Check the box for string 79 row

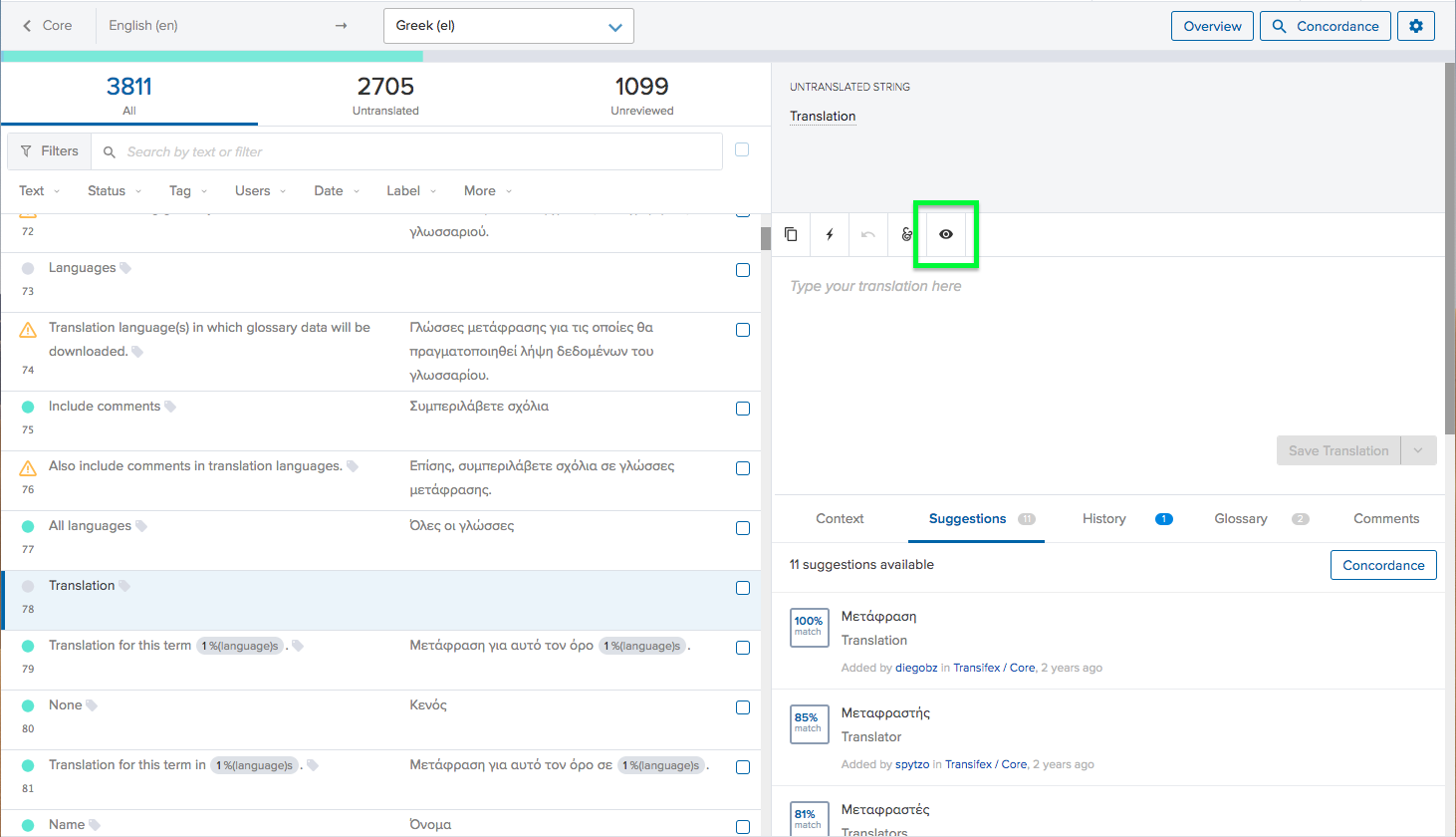743,648
